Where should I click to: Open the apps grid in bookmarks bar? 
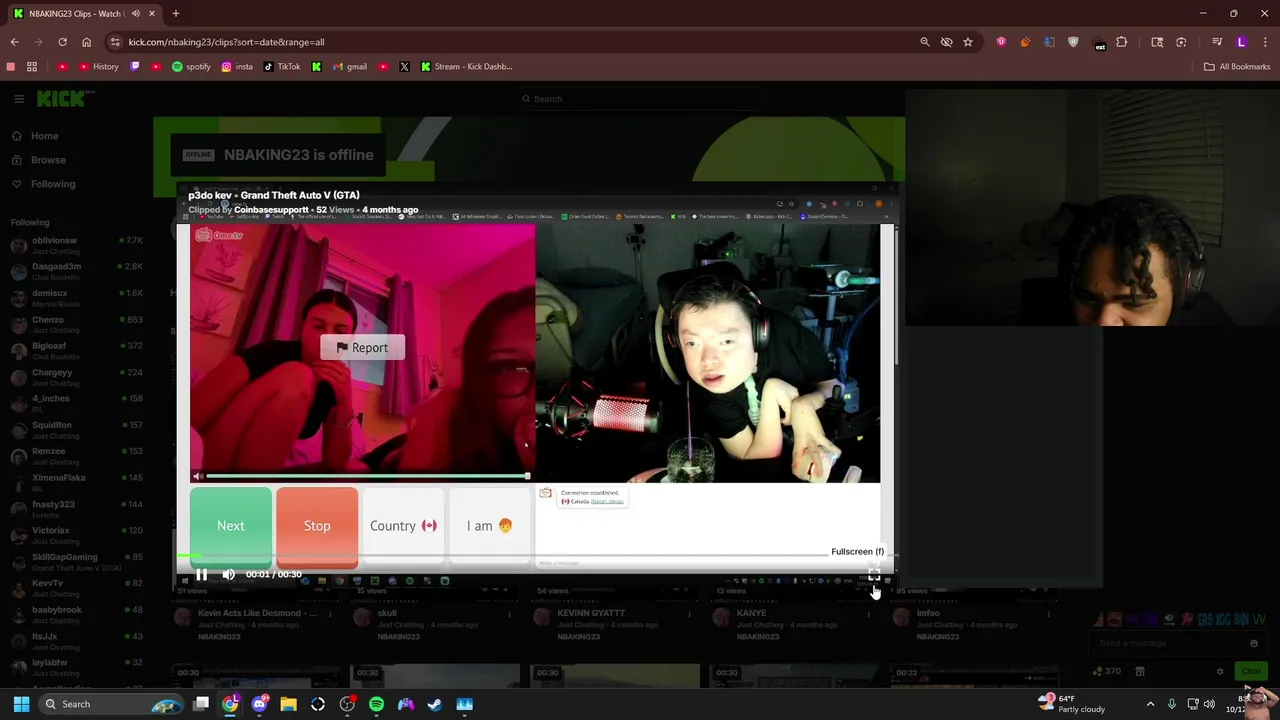(x=32, y=67)
